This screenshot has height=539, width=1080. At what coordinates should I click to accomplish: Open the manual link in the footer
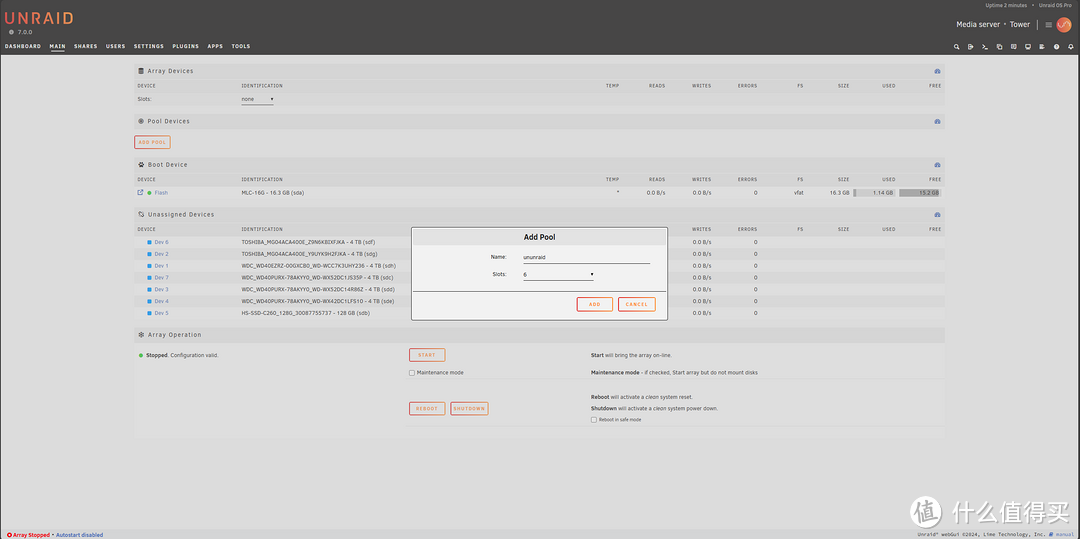tap(1064, 535)
